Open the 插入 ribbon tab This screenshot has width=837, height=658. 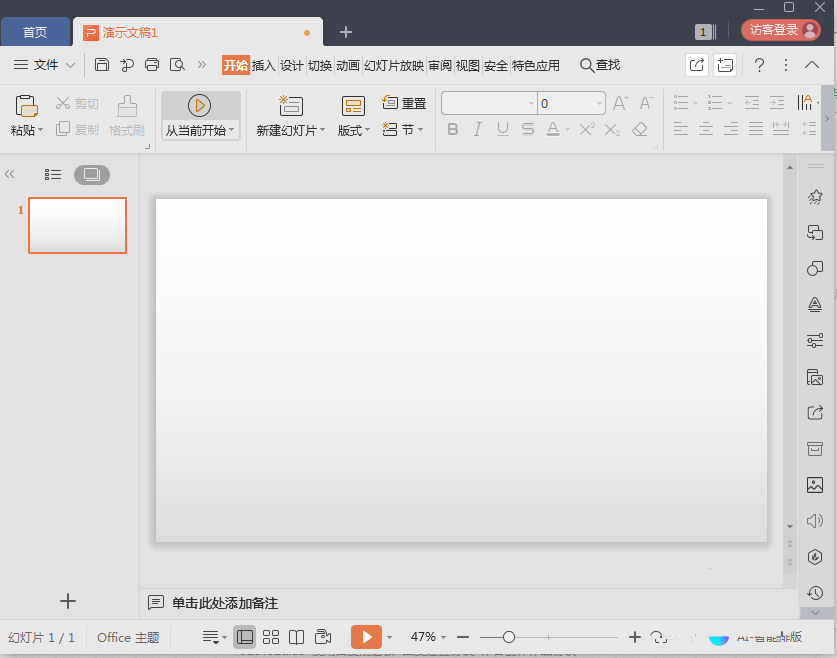coord(263,65)
